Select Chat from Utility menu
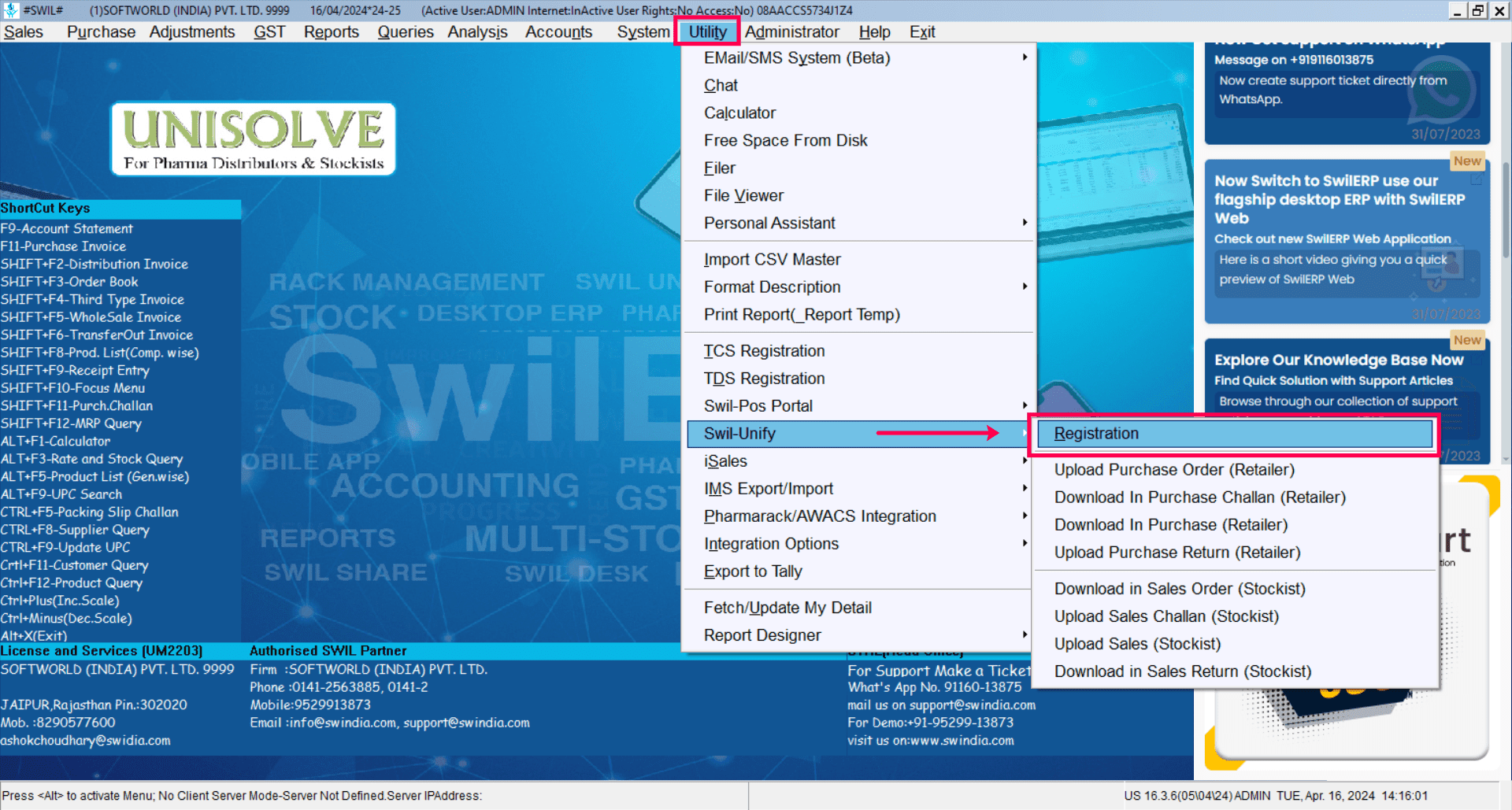Screen dimensions: 1512x810 click(858, 86)
